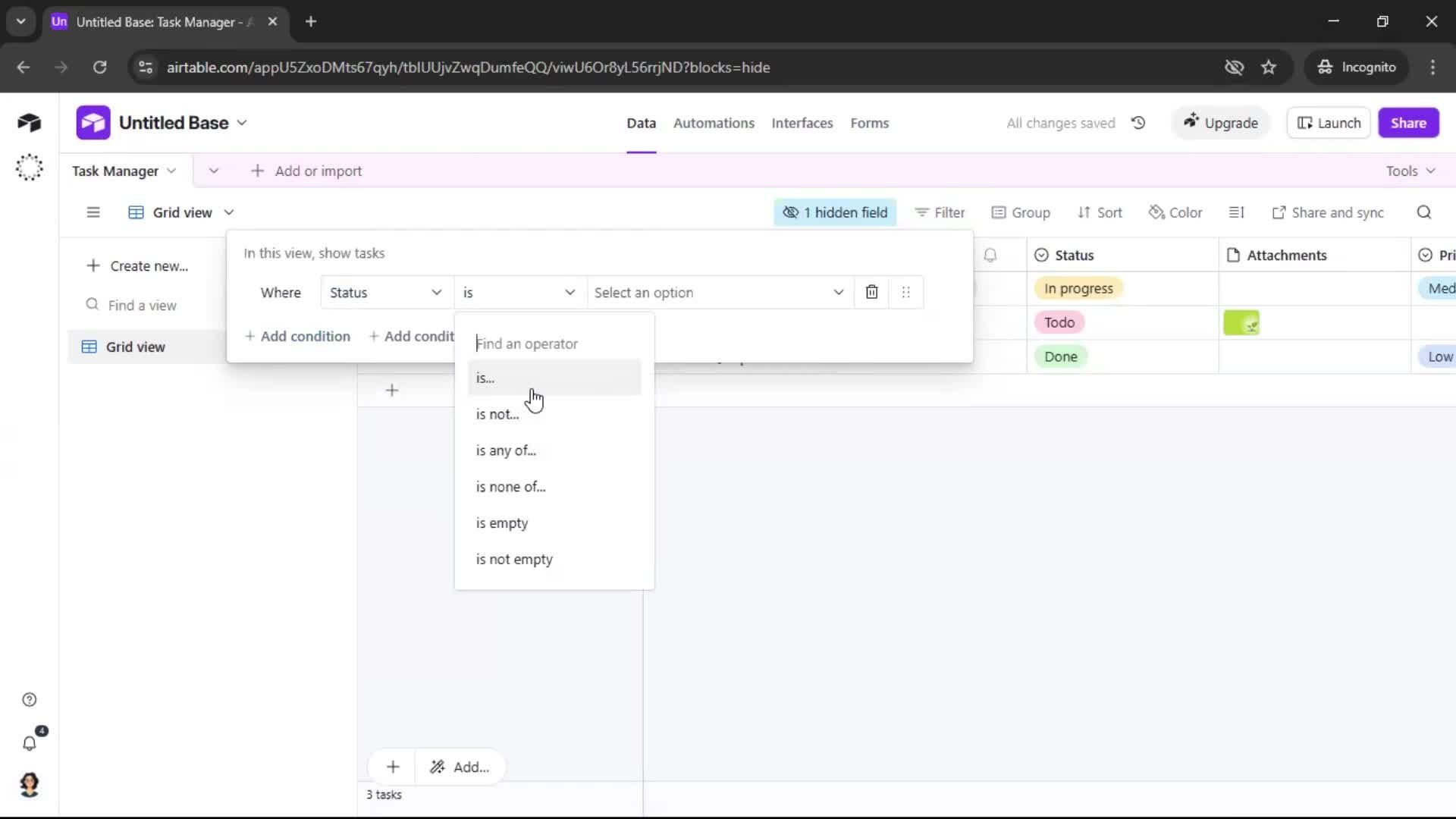Click the Untitled Base purple icon
The image size is (1456, 819).
click(93, 123)
